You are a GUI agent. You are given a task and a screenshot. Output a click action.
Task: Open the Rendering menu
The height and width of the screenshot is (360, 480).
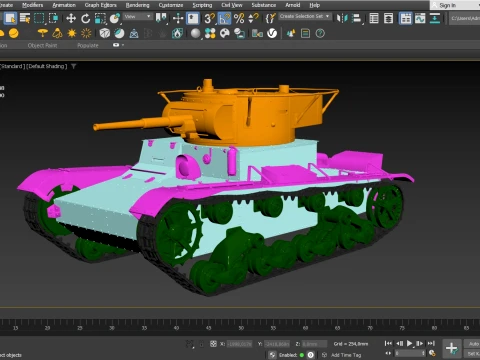tap(137, 5)
